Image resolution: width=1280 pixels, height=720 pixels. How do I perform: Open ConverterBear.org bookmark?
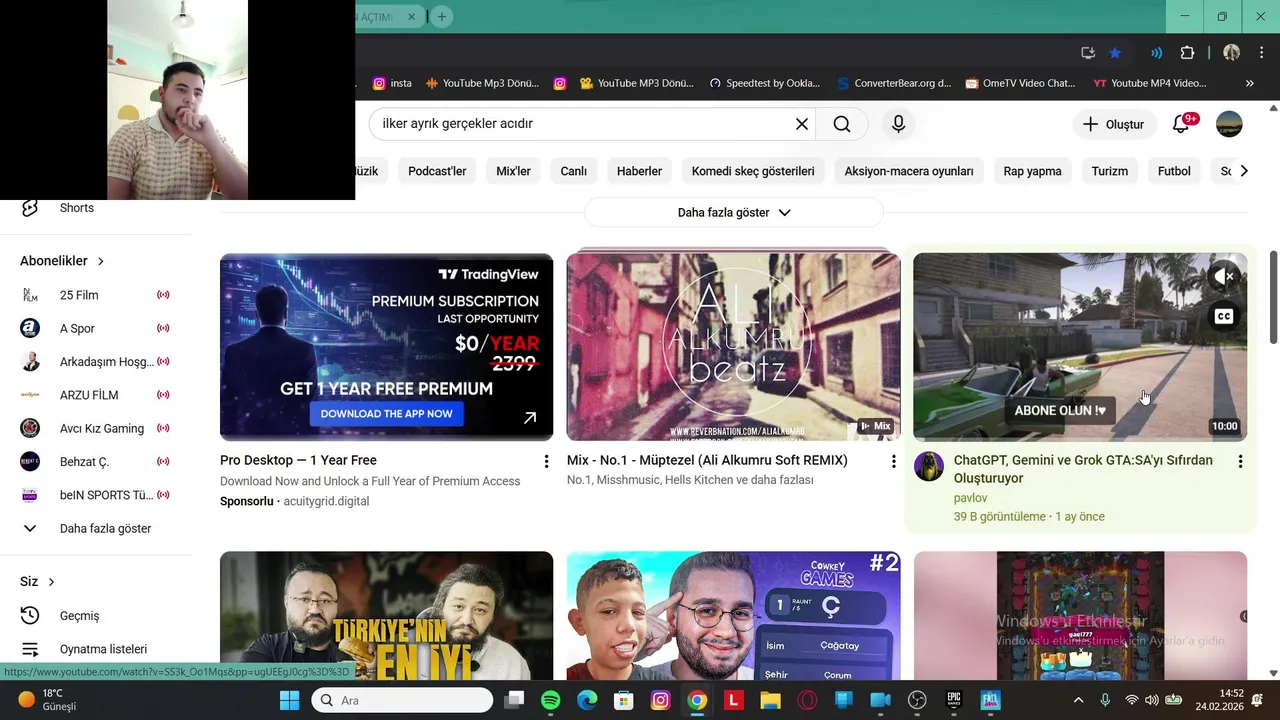894,83
